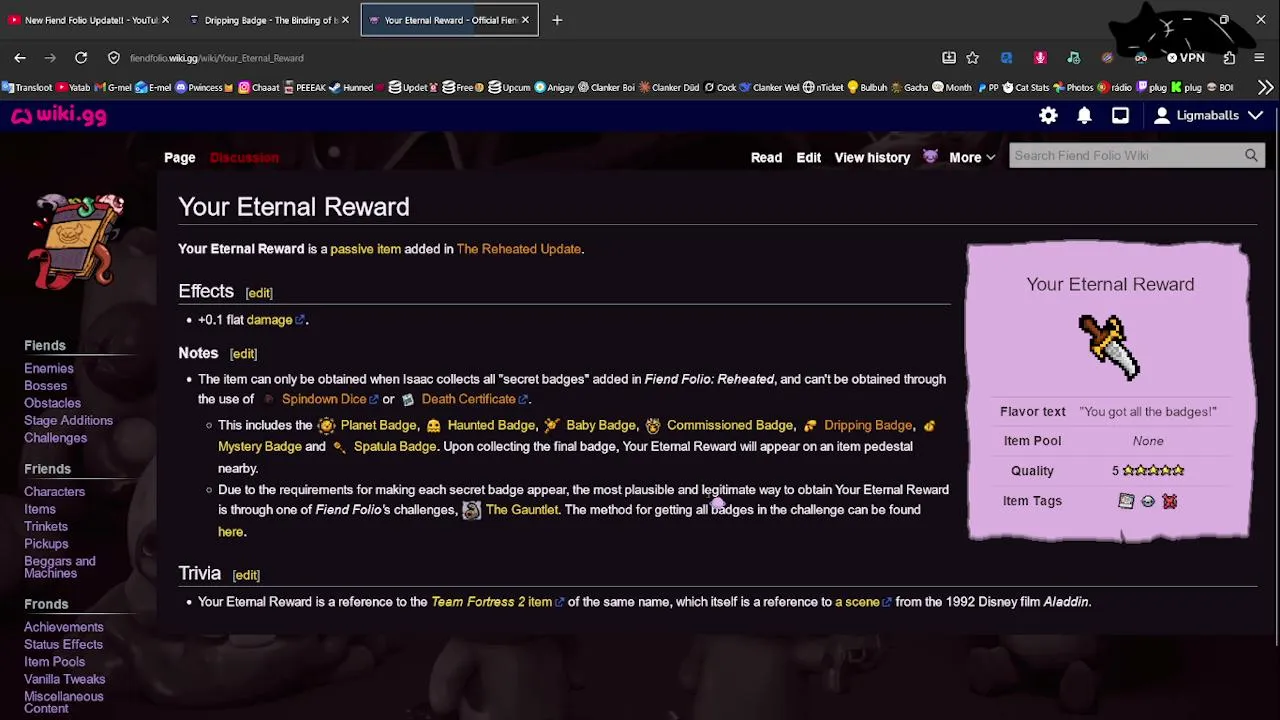Open the notifications bell
The height and width of the screenshot is (720, 1280).
pyautogui.click(x=1084, y=116)
